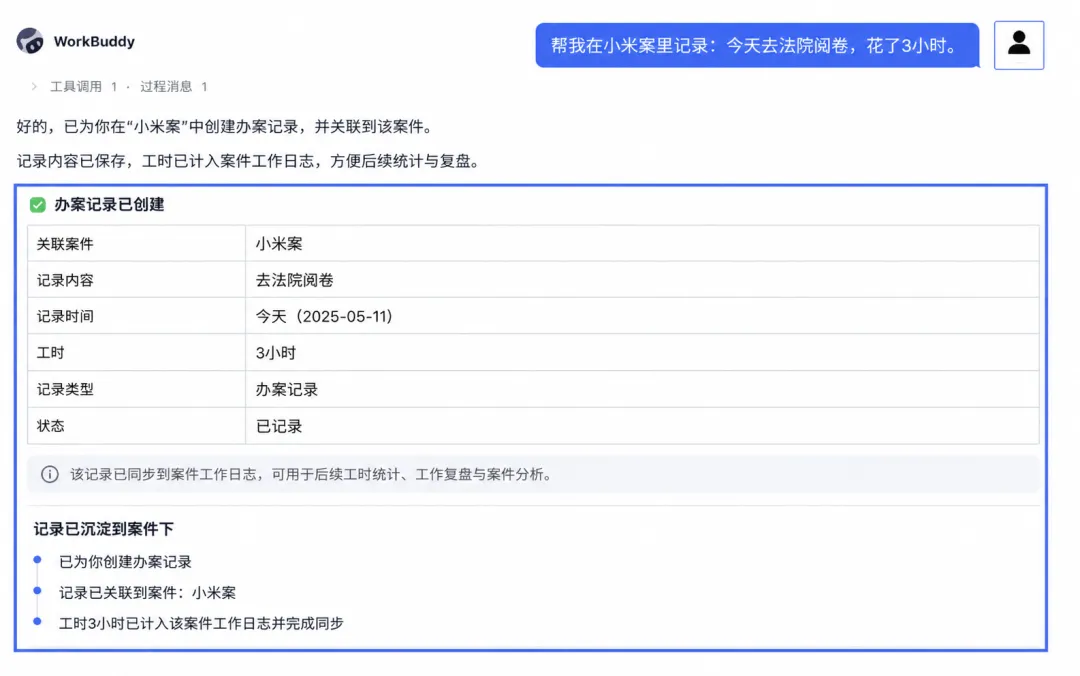Click the 3小时 value cell
Screen dimensions: 1080x676
(642, 353)
